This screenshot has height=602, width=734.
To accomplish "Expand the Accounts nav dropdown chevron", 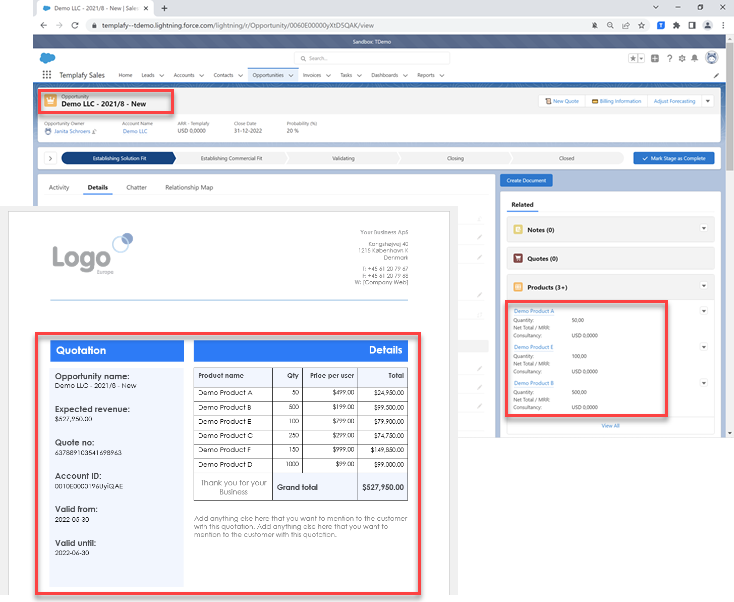I will 201,75.
